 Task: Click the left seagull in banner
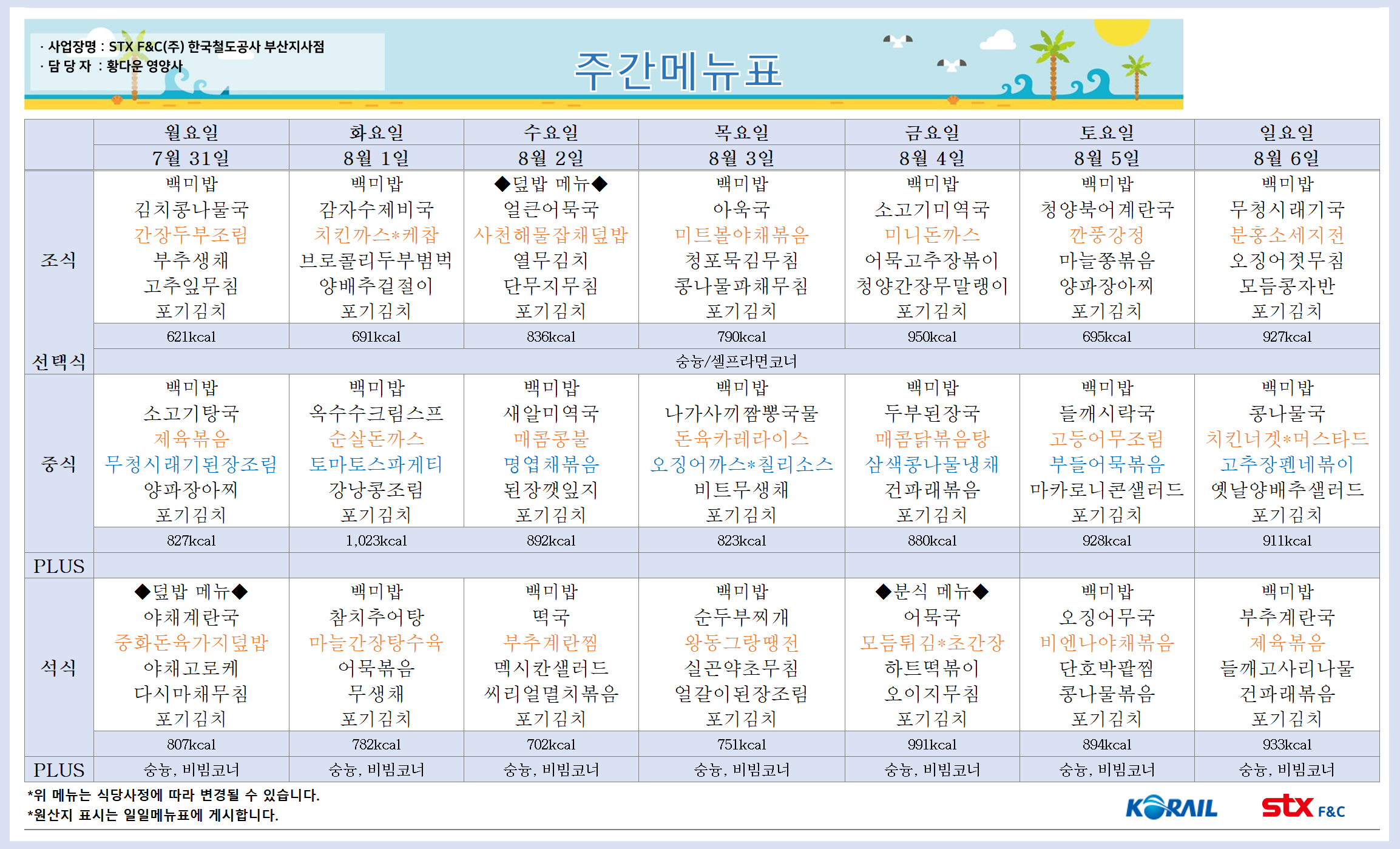coord(898,41)
